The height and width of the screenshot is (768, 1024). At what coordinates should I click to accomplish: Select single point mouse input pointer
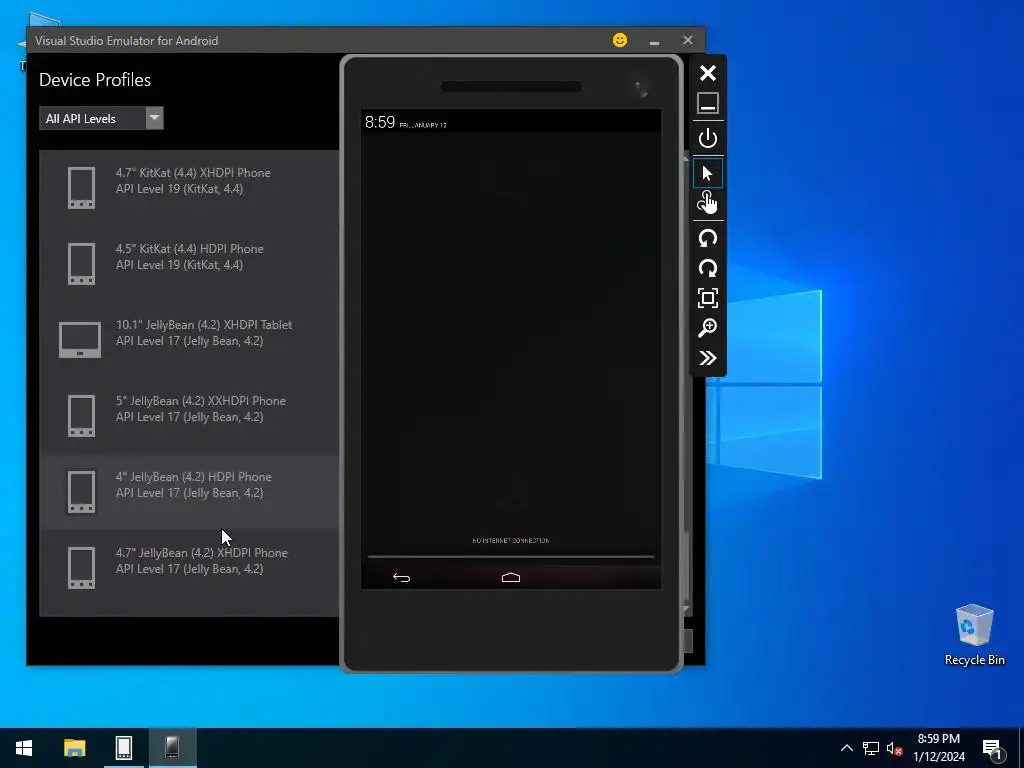tap(708, 173)
